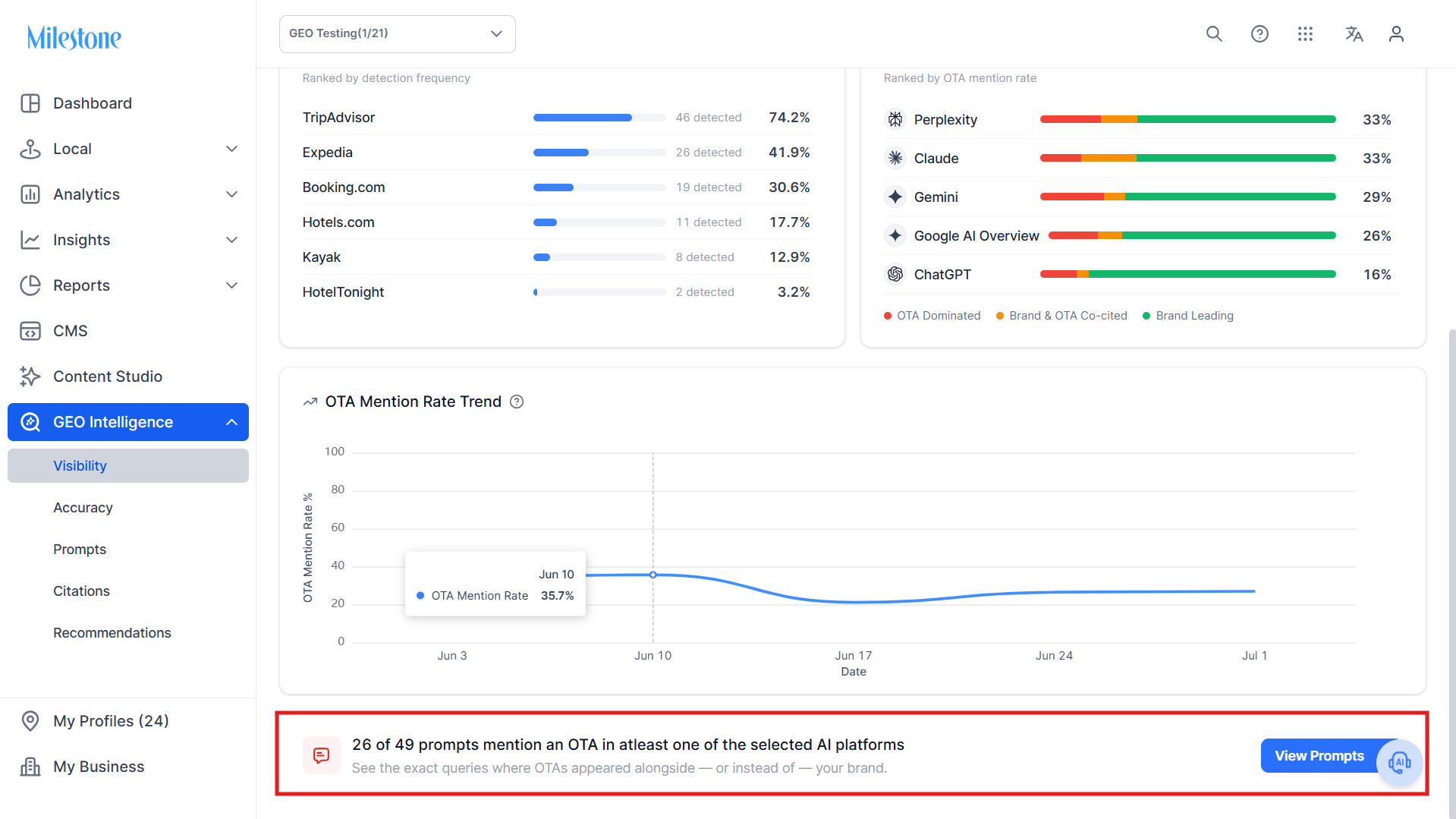Click the Perplexity platform icon

click(895, 119)
